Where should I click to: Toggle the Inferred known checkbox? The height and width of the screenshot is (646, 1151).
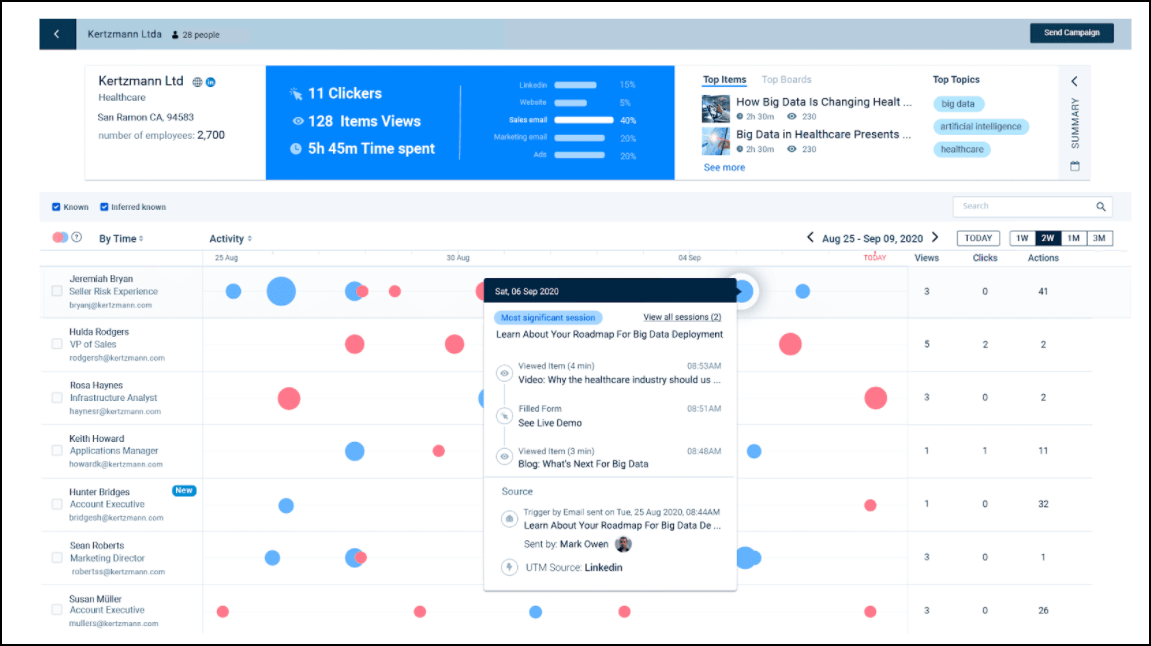[104, 207]
